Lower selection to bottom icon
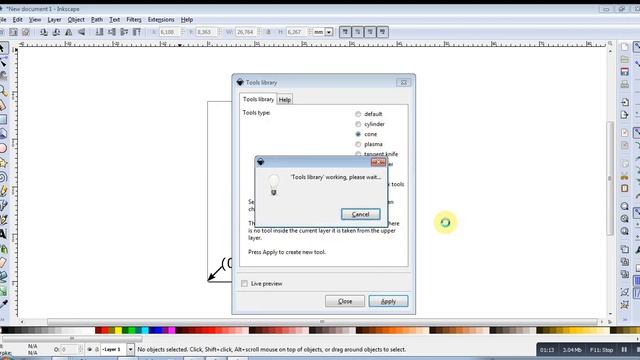This screenshot has width=640, height=360. (x=99, y=32)
